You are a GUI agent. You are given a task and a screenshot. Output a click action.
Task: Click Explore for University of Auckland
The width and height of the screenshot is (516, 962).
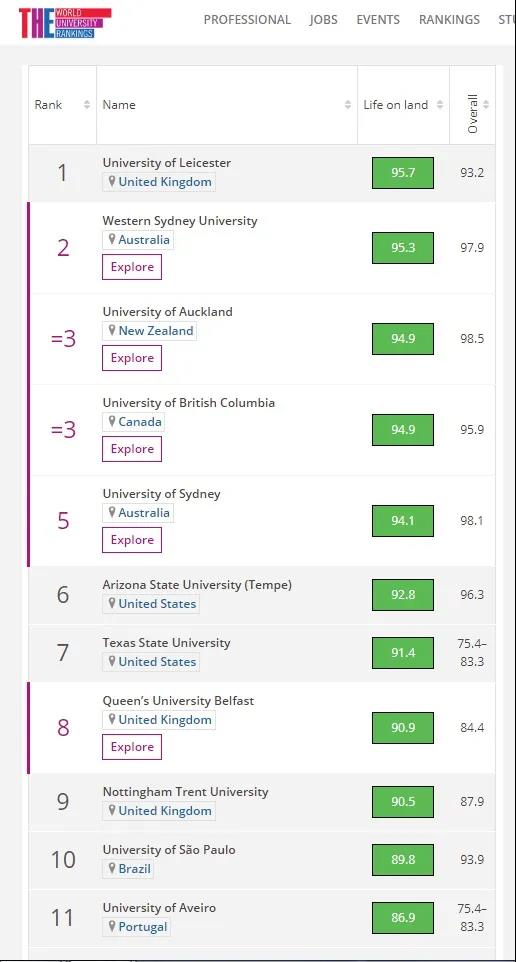tap(132, 358)
